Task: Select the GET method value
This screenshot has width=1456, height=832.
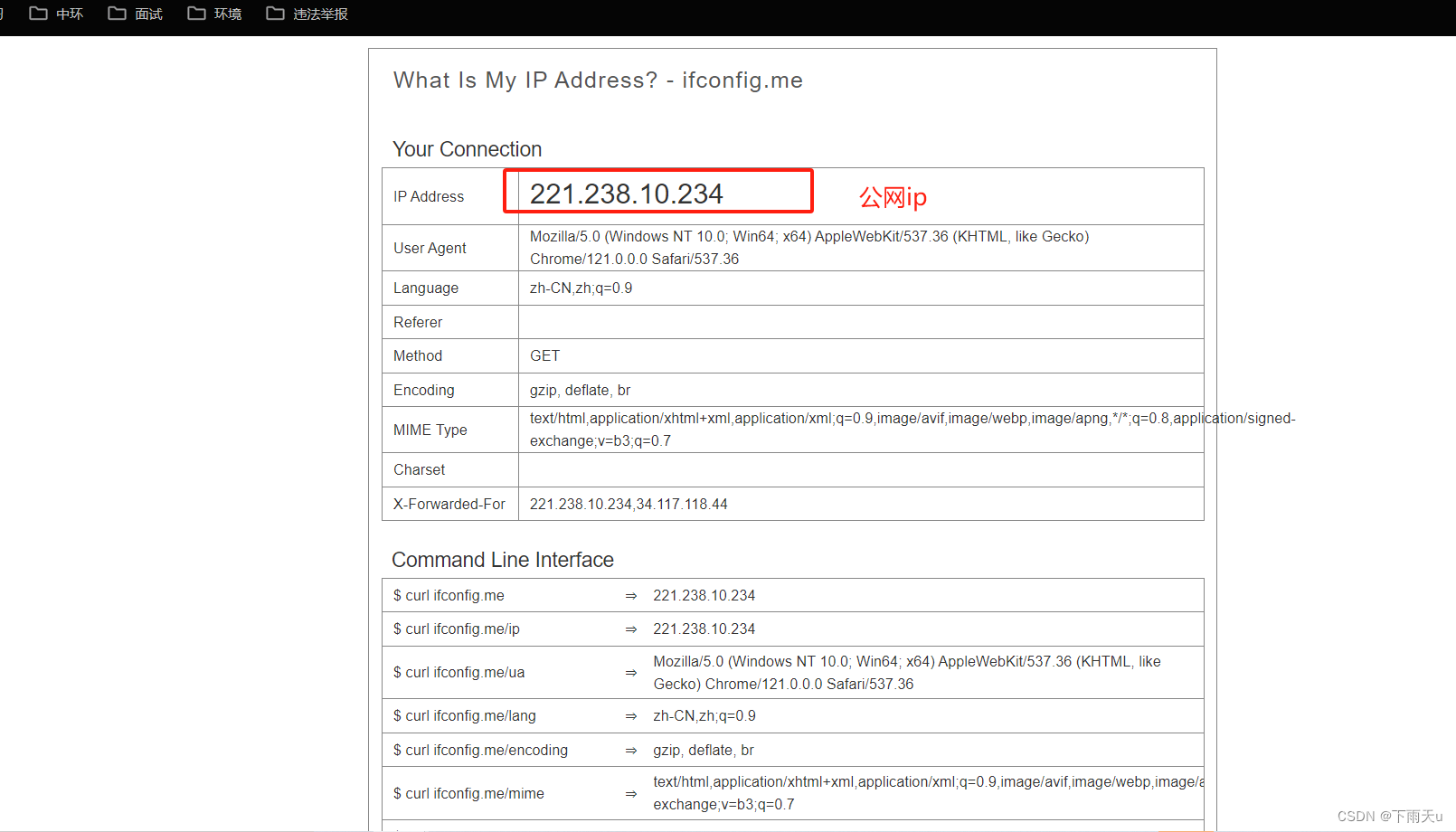Action: [x=544, y=355]
